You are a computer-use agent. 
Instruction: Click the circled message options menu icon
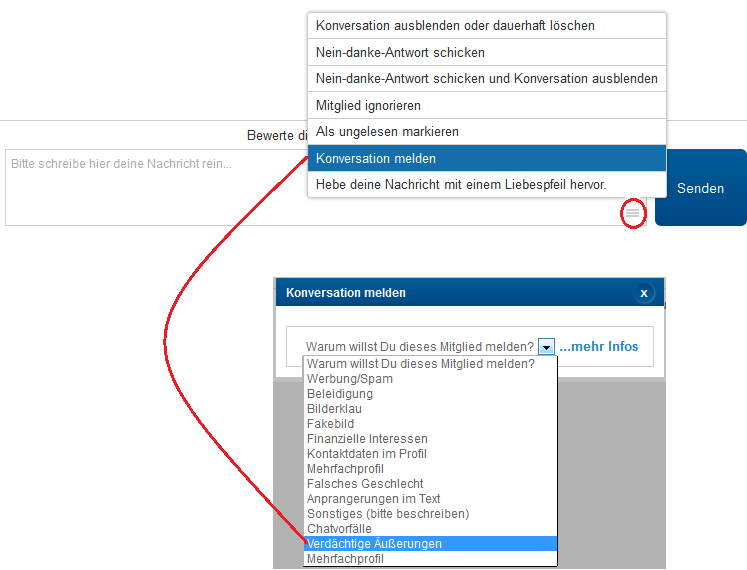(632, 213)
